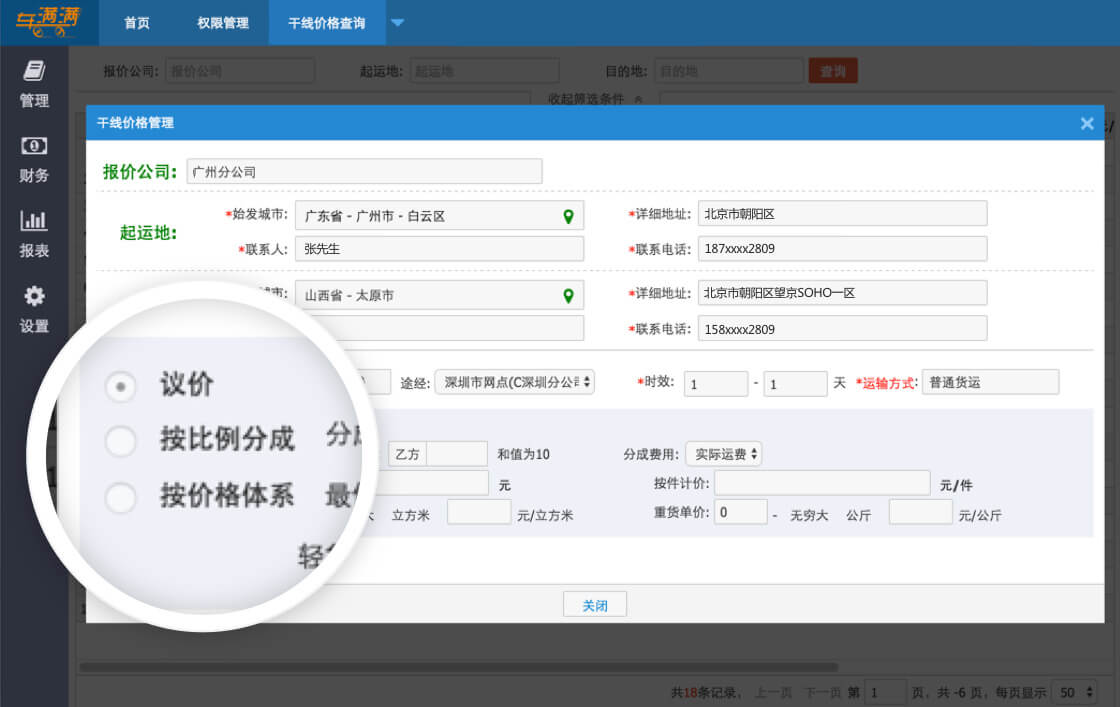Expand the top navigation tab dropdown arrow

click(397, 23)
